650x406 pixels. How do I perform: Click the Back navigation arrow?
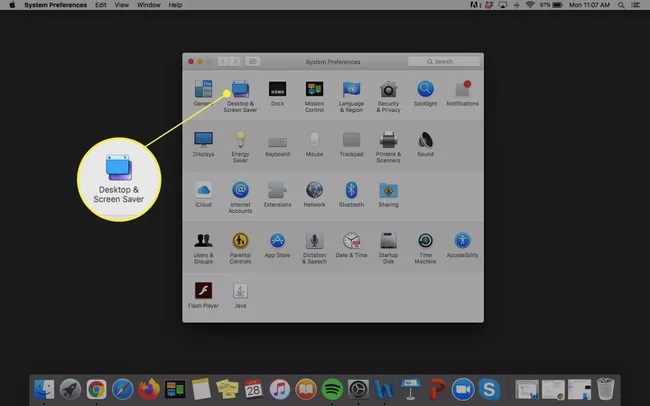point(223,61)
